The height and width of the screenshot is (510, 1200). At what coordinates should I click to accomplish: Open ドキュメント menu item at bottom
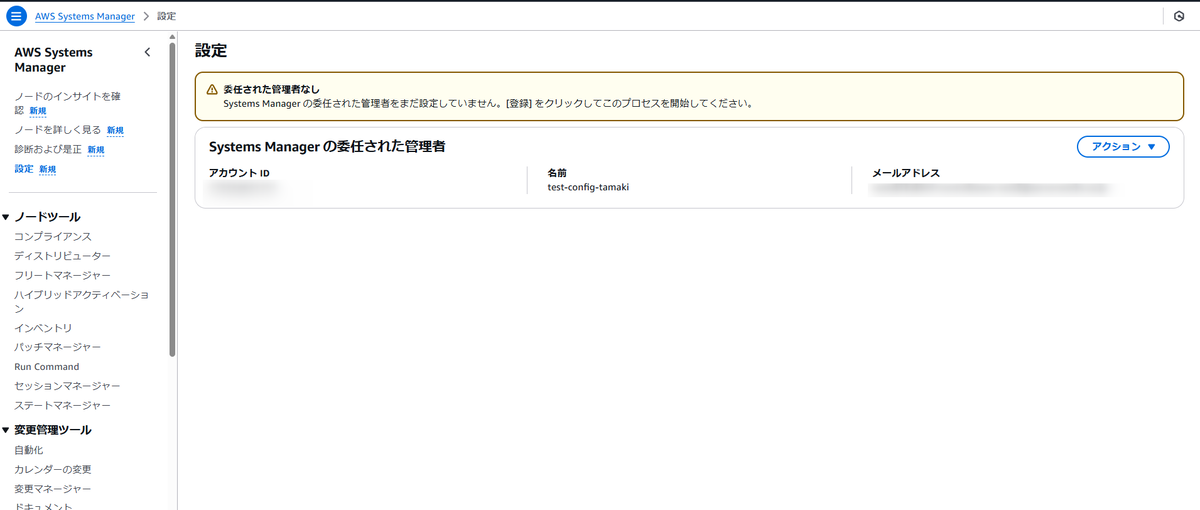[43, 506]
